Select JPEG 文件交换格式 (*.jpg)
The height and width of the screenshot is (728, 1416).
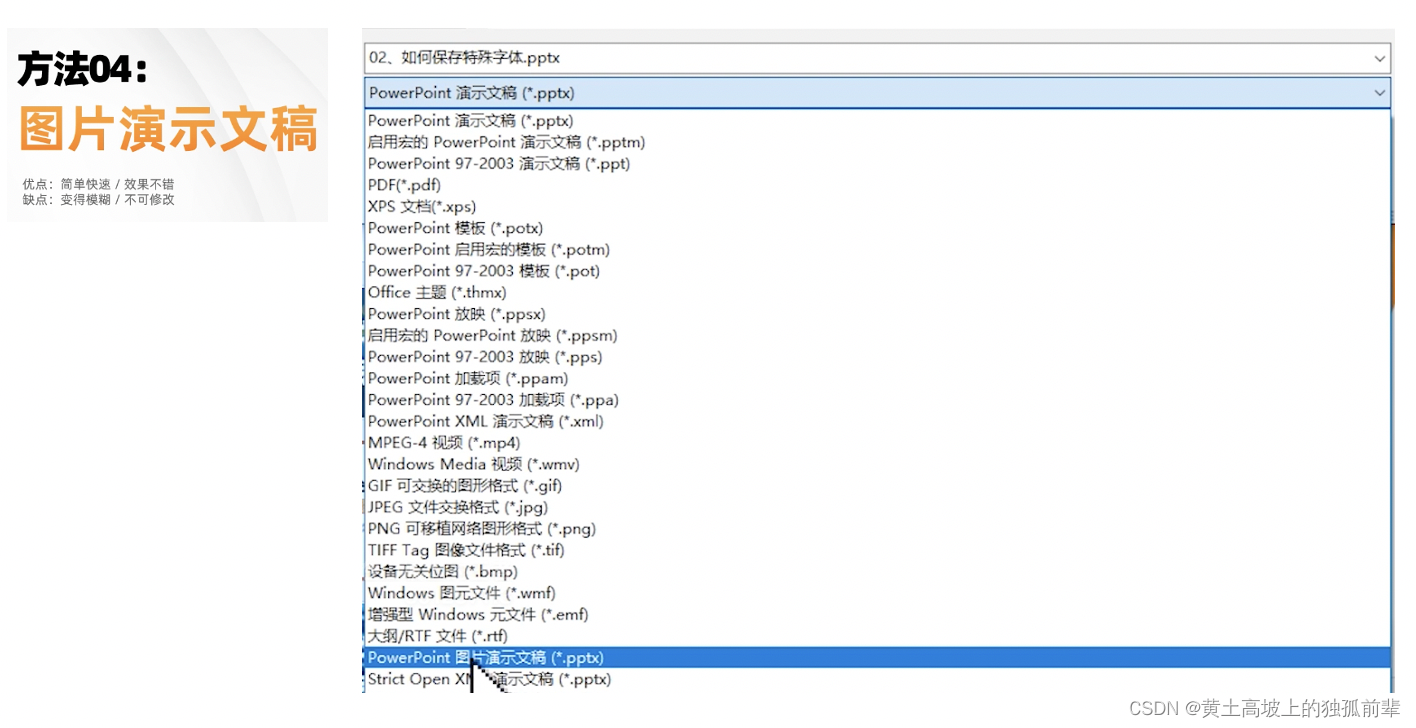[x=877, y=507]
